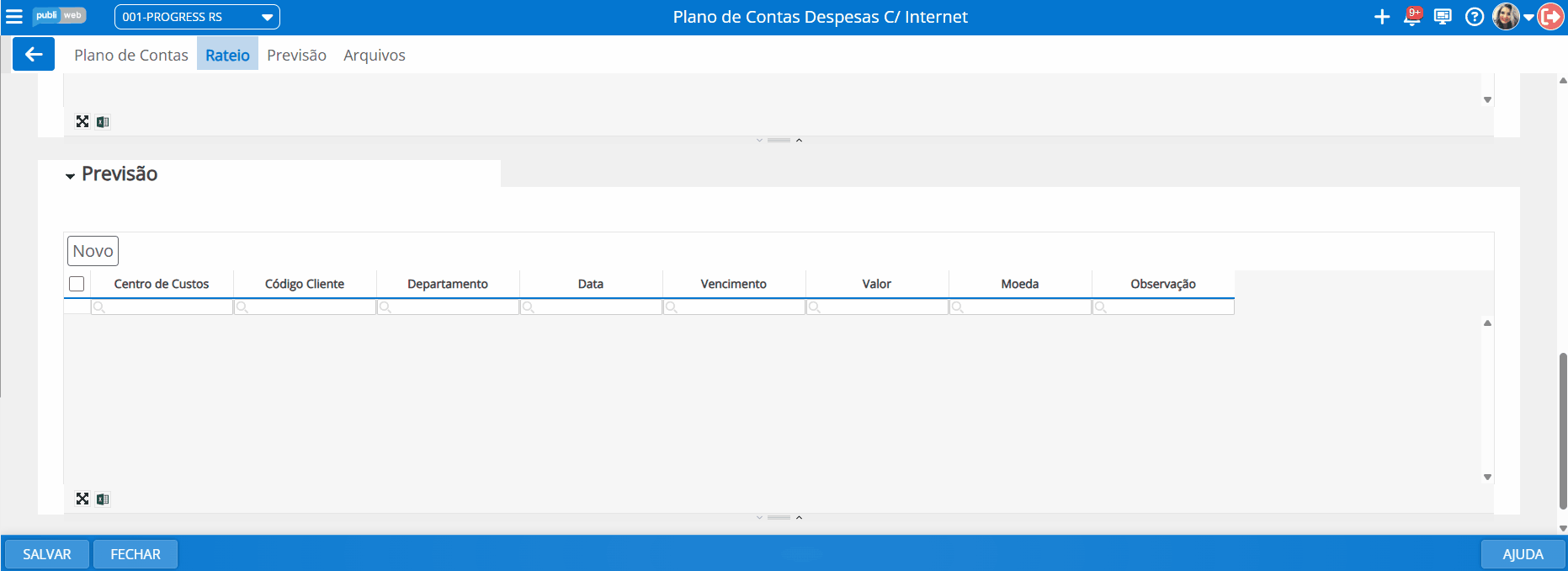Open the hamburger main menu

[14, 17]
